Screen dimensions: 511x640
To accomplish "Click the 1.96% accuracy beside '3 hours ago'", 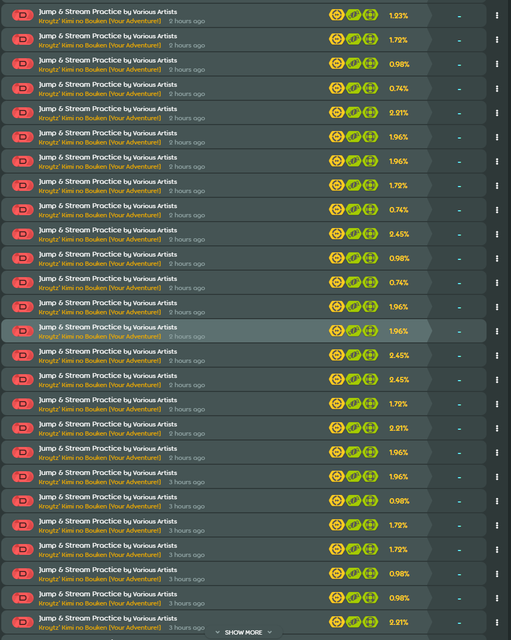I will [398, 477].
